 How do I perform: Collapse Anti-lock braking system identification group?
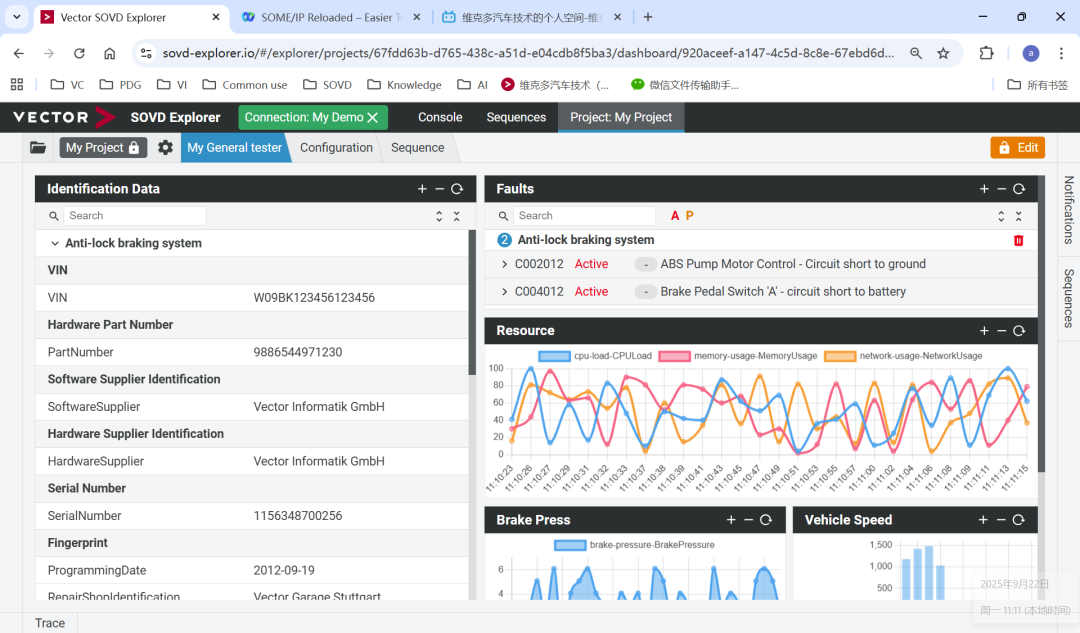pos(54,243)
